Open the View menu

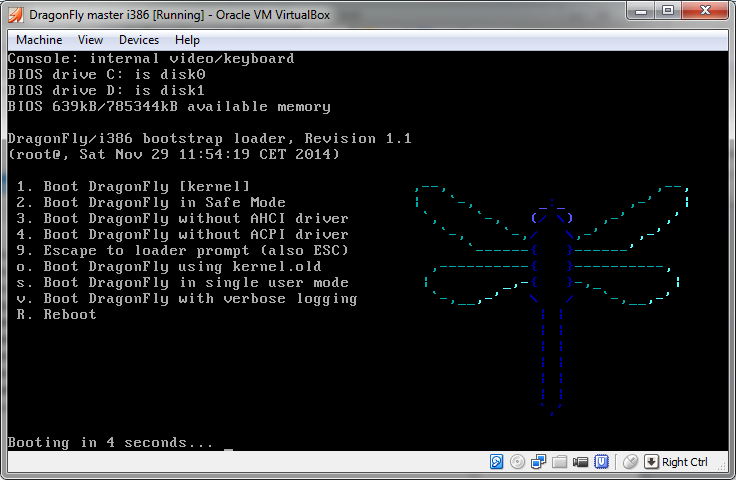click(x=90, y=40)
